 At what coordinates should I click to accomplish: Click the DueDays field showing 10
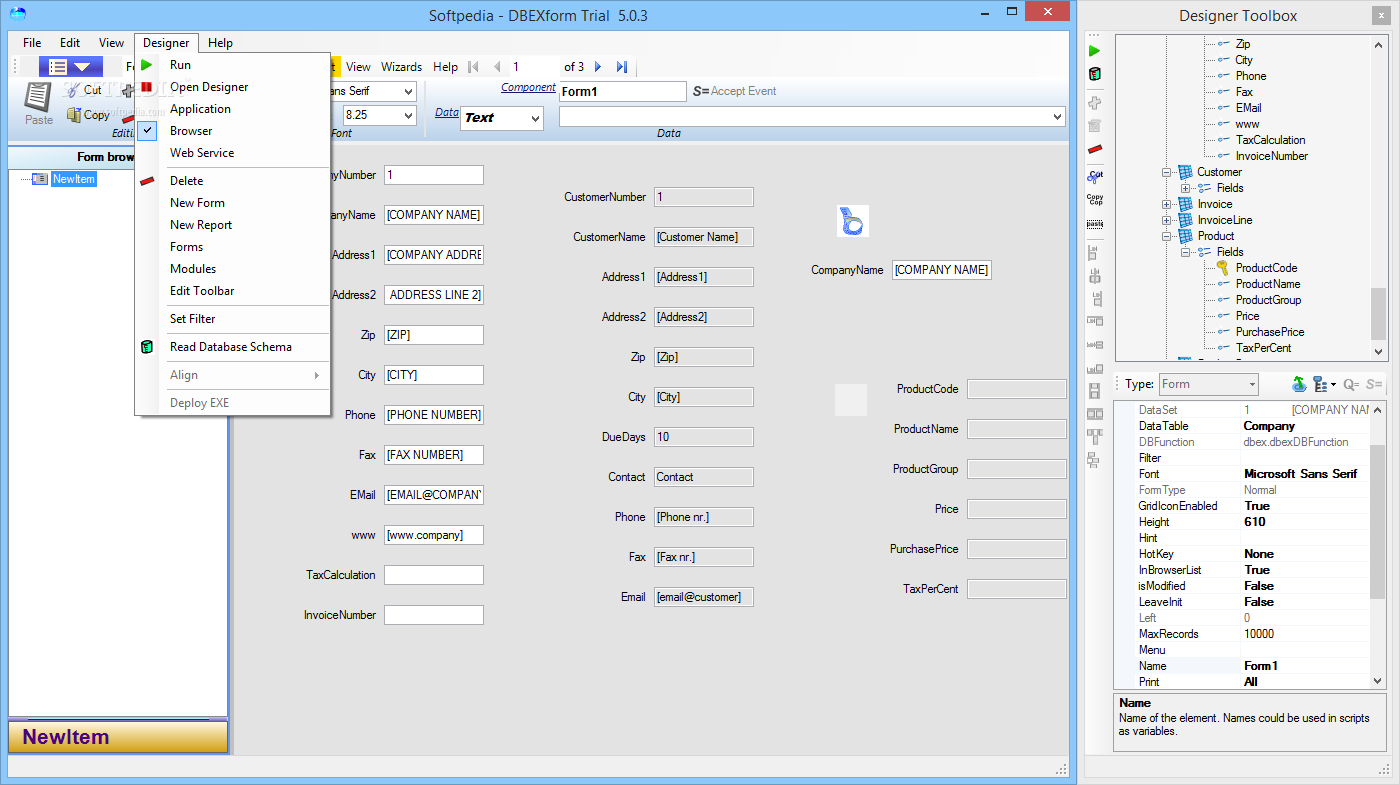point(704,437)
